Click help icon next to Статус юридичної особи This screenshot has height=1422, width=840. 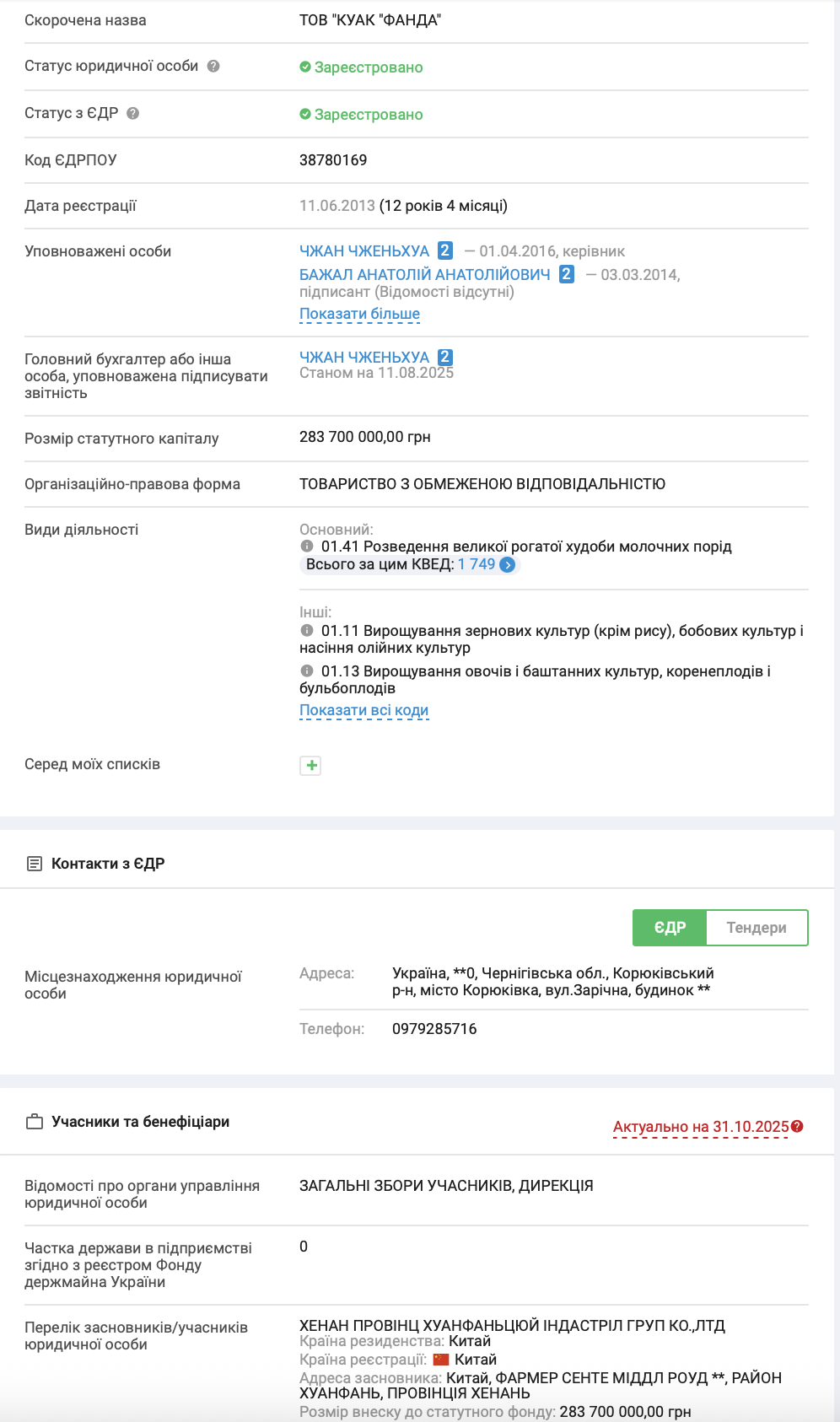[x=213, y=66]
